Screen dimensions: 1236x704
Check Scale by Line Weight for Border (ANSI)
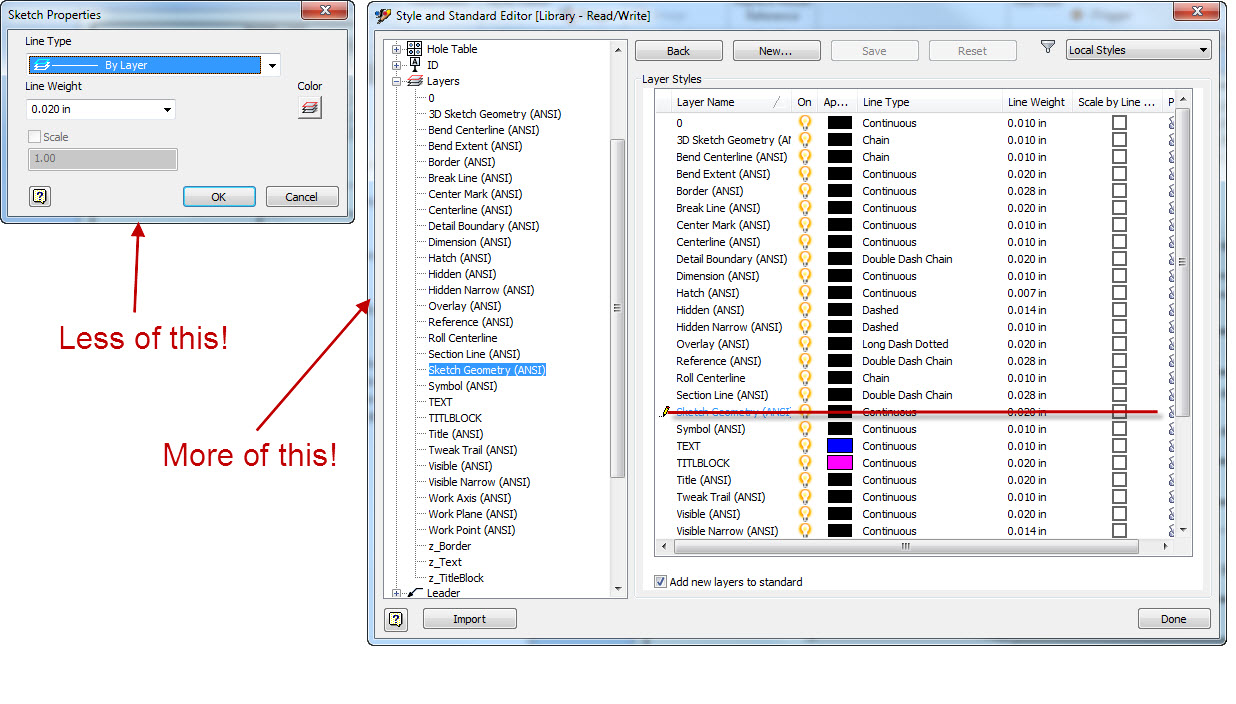pyautogui.click(x=1119, y=190)
